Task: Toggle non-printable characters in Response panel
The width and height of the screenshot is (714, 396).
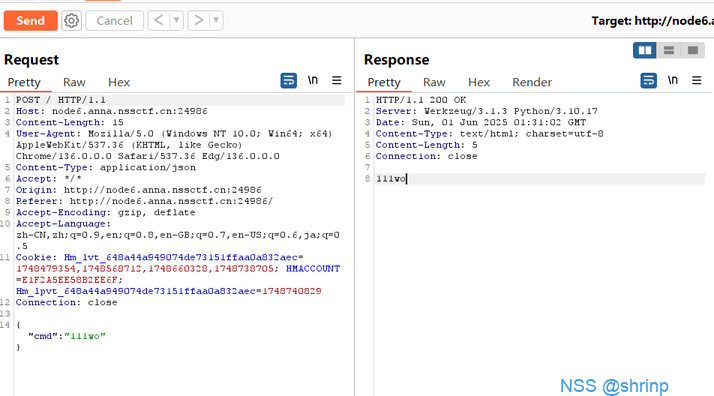Action: coord(673,81)
